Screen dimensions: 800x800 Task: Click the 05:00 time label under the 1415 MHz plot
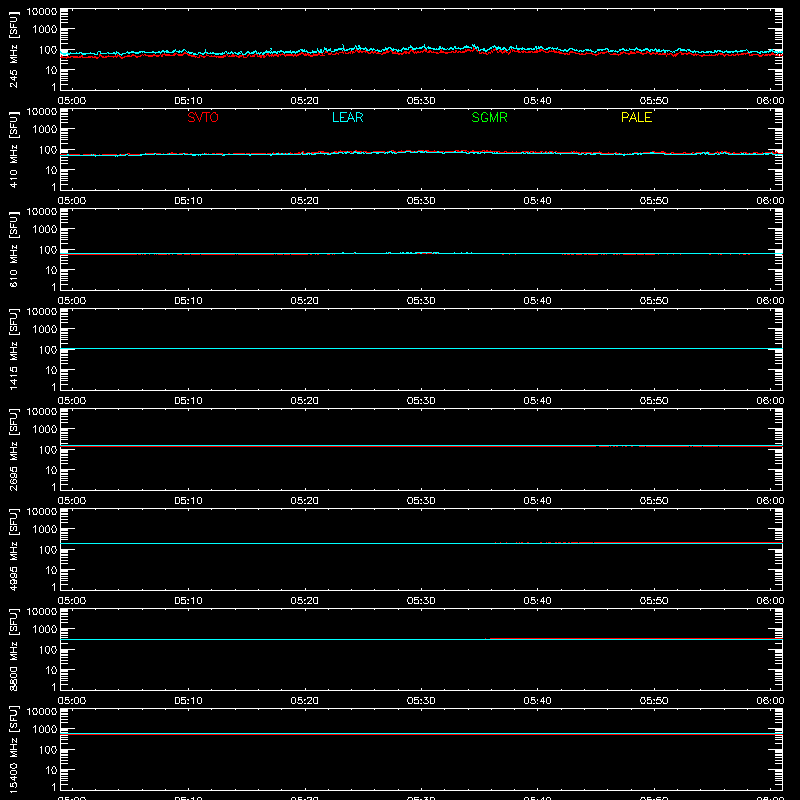click(72, 401)
